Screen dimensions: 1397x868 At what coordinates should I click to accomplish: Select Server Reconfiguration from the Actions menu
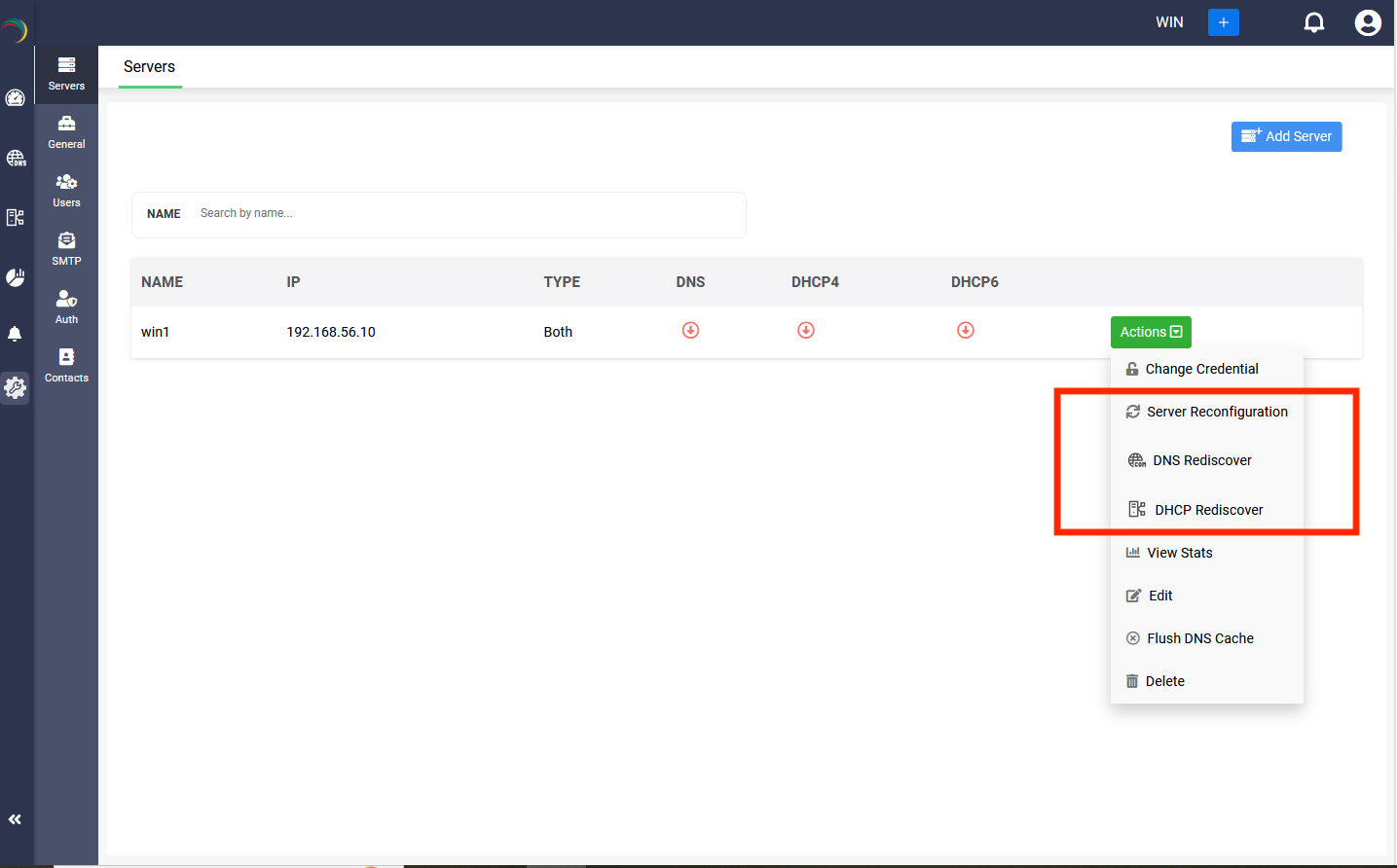[1217, 412]
